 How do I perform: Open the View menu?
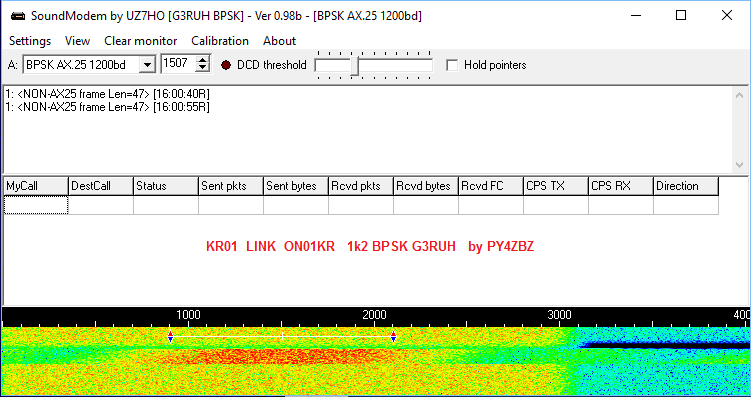pos(78,41)
